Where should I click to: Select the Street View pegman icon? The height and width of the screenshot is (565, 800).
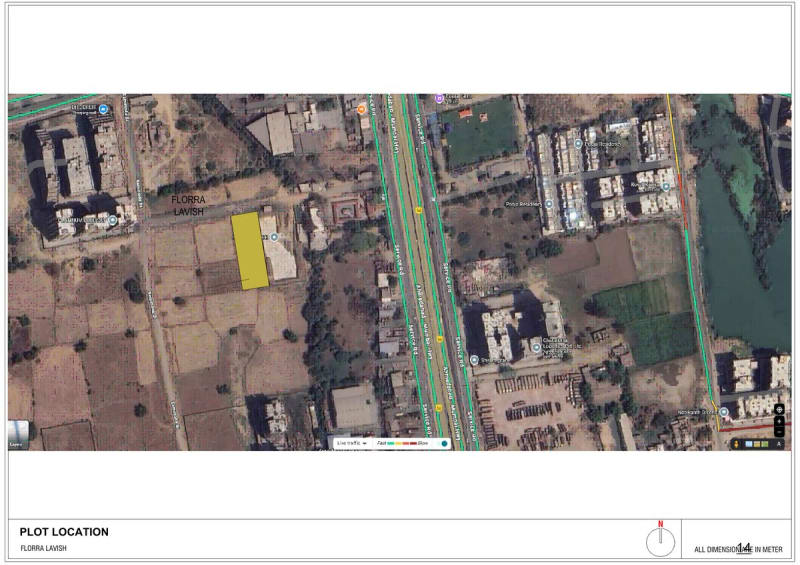click(736, 444)
